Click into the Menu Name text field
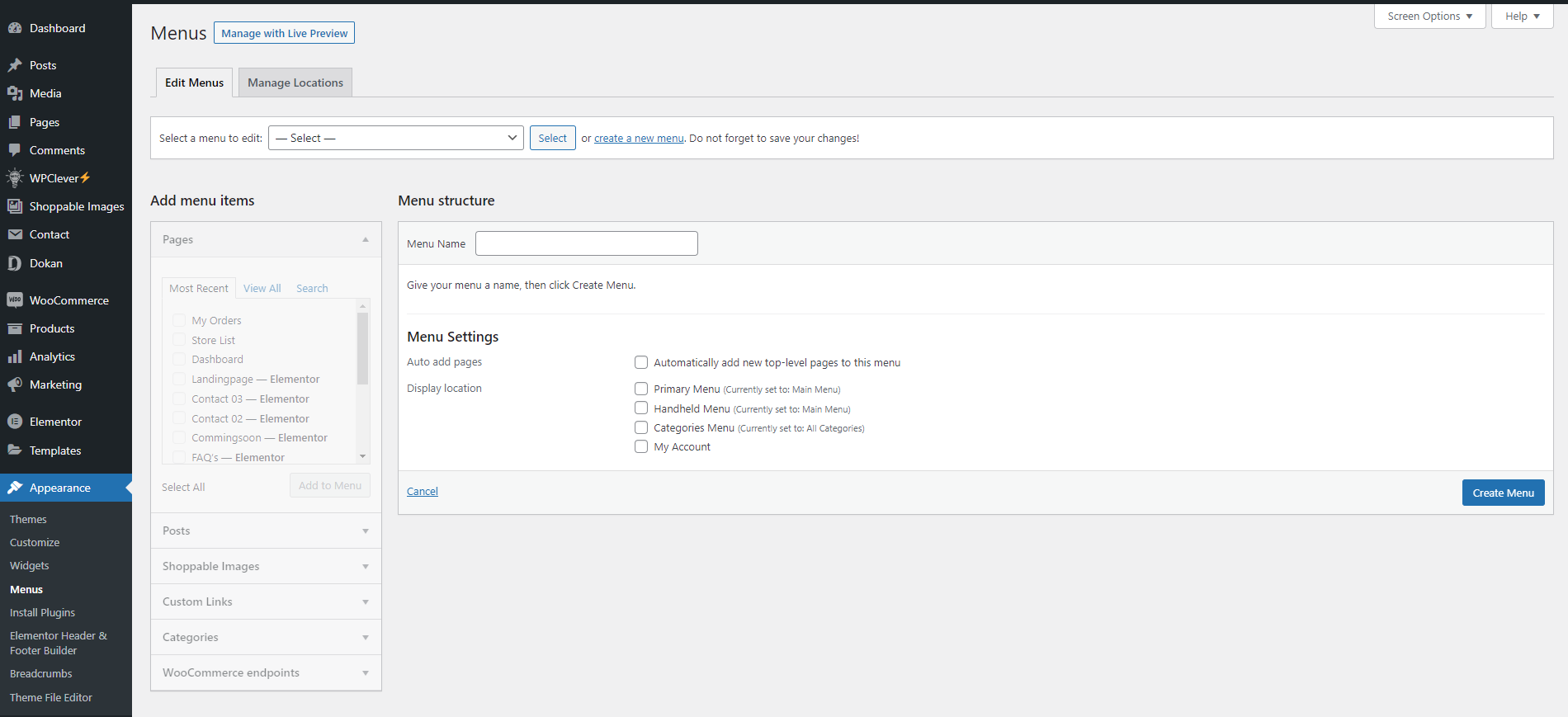This screenshot has width=1568, height=717. click(586, 243)
